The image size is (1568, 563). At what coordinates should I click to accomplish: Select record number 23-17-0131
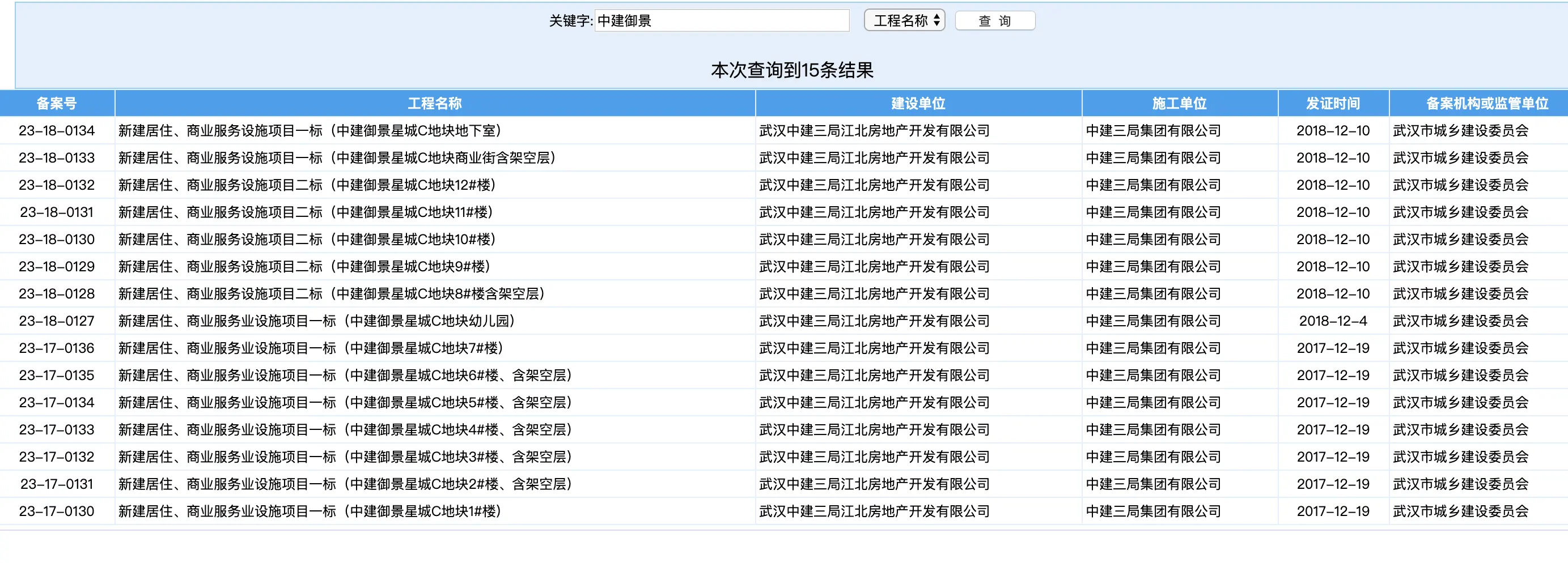57,484
